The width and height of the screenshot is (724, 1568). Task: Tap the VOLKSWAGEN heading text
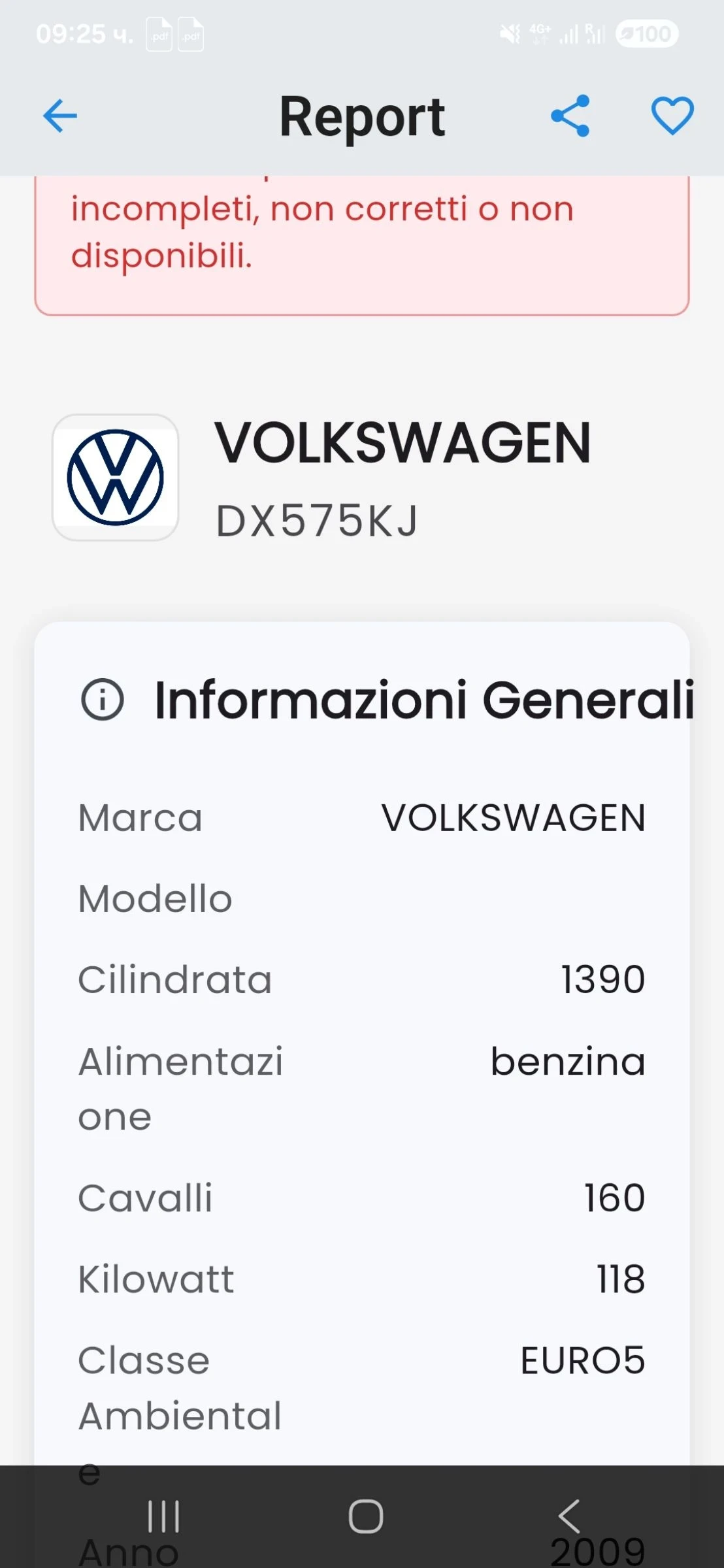(403, 443)
